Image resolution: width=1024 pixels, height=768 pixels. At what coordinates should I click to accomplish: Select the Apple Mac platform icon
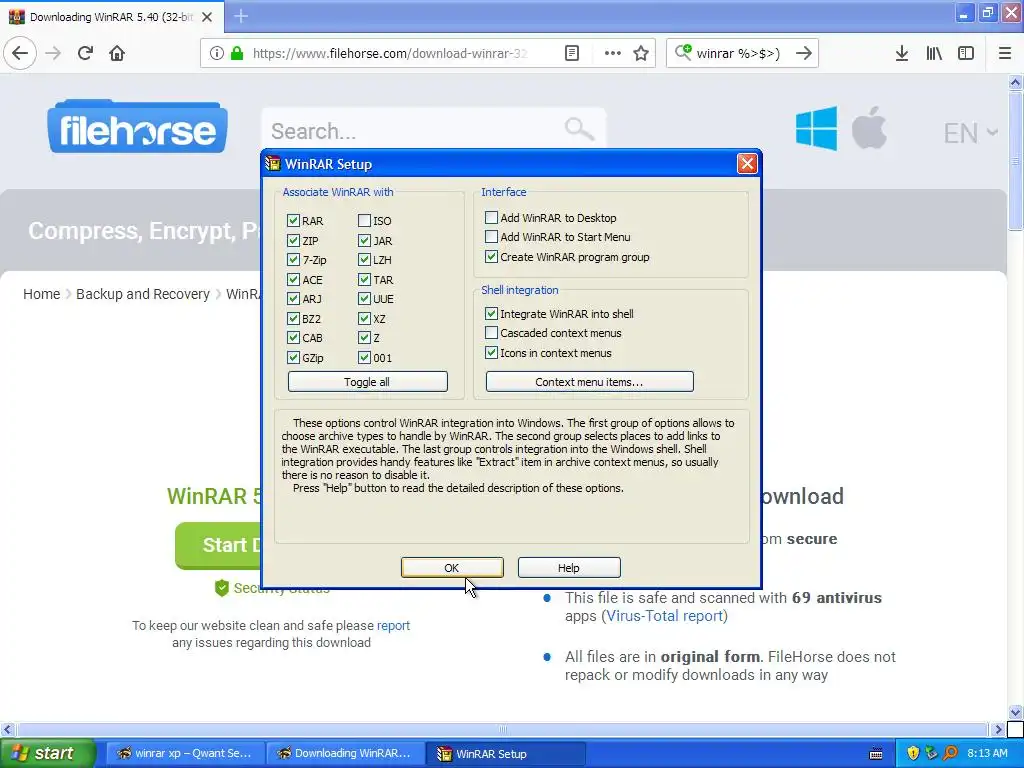click(x=869, y=128)
